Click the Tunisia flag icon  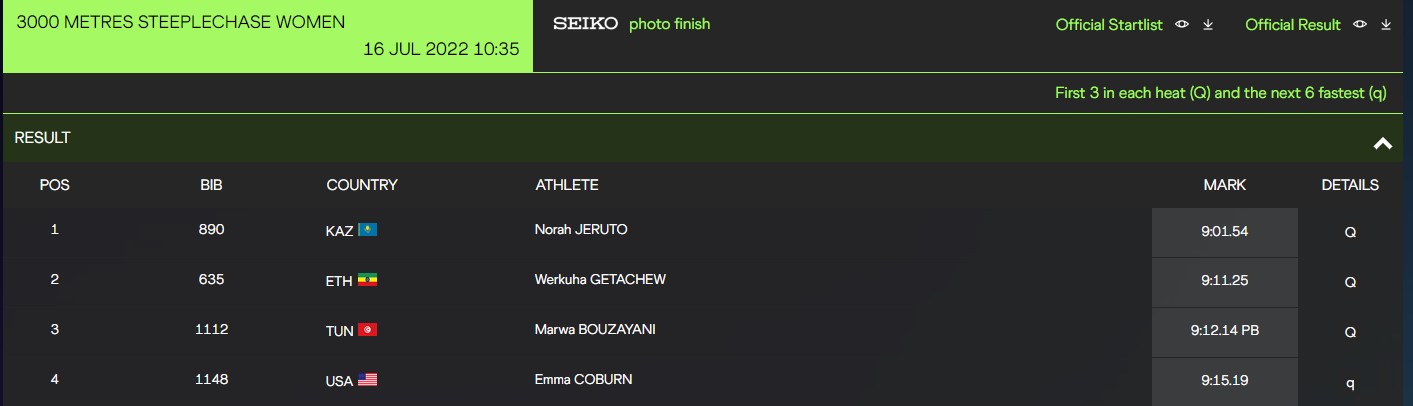367,331
